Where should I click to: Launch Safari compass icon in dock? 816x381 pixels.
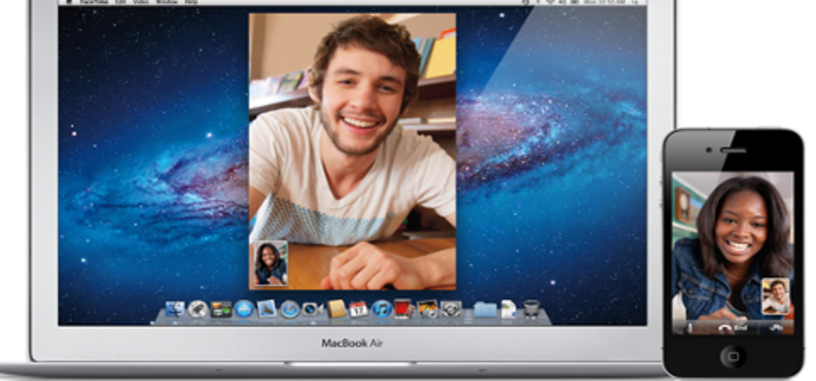pos(290,309)
